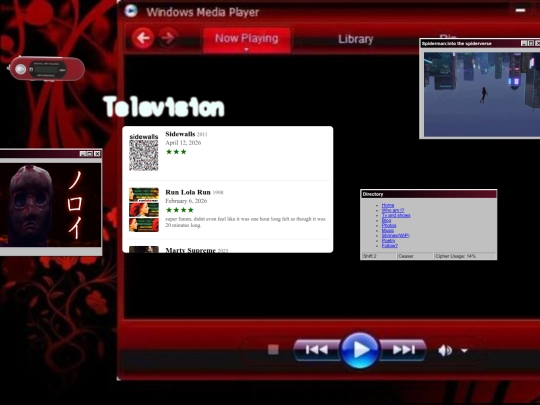540x405 pixels.
Task: Click the Run Lola Run review text
Action: 245,222
